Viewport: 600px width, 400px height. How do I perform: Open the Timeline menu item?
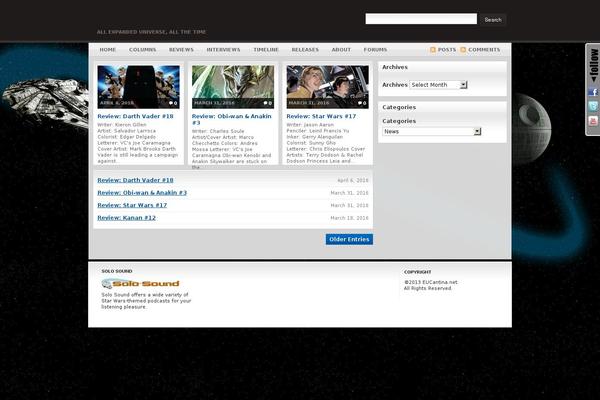click(x=266, y=50)
